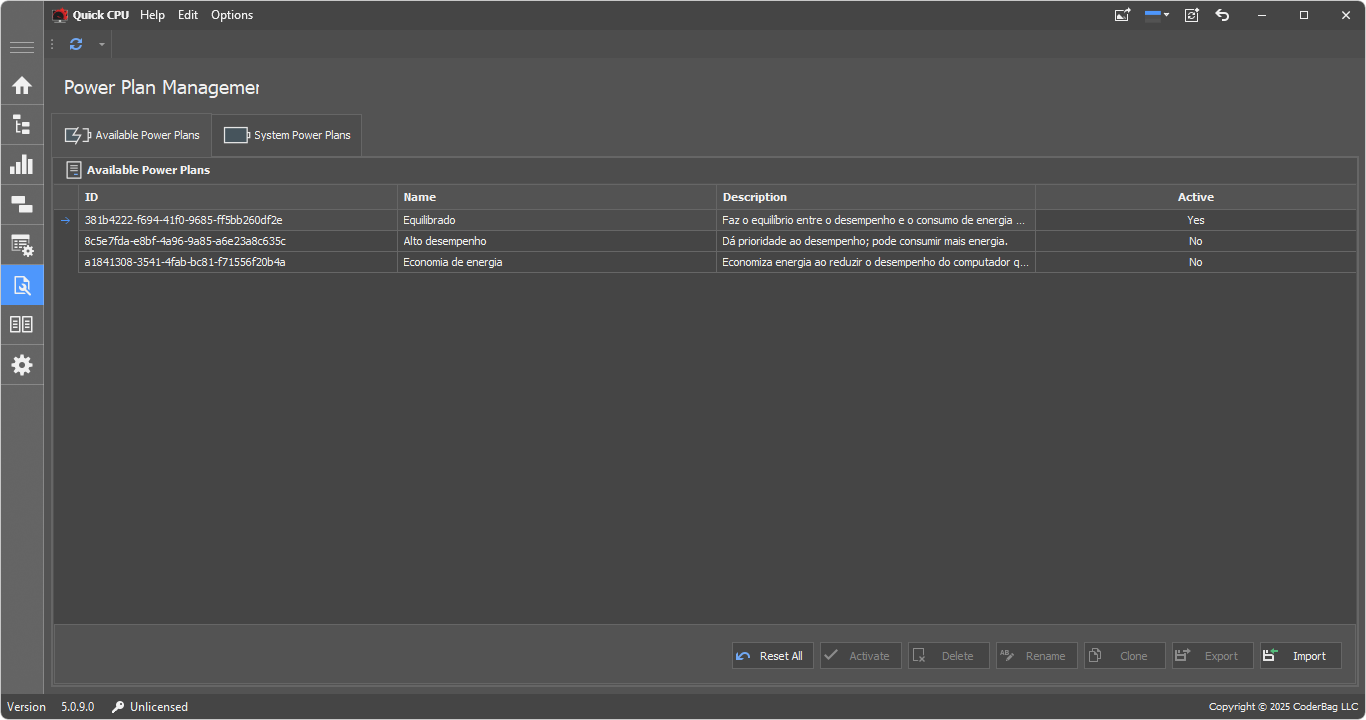Viewport: 1366px width, 720px height.
Task: Open the Options menu
Action: click(232, 15)
